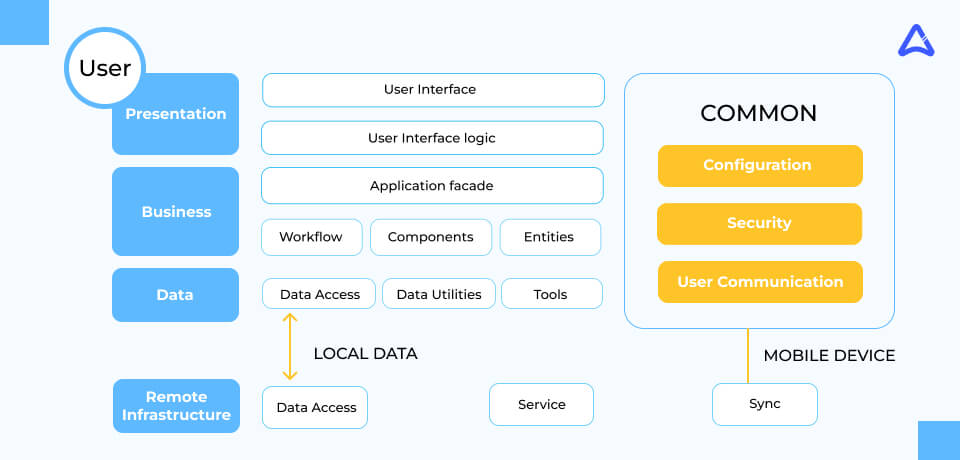Select the User Interface logic box
This screenshot has width=960, height=460.
pyautogui.click(x=432, y=138)
